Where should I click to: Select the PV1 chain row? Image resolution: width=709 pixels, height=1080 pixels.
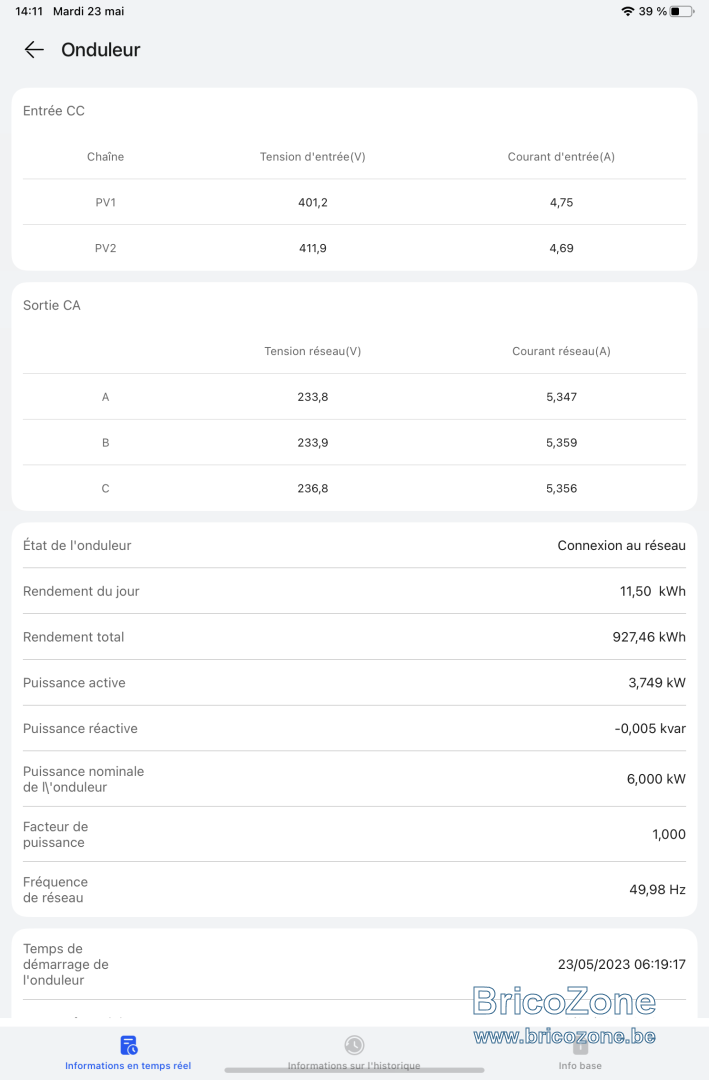(x=354, y=202)
